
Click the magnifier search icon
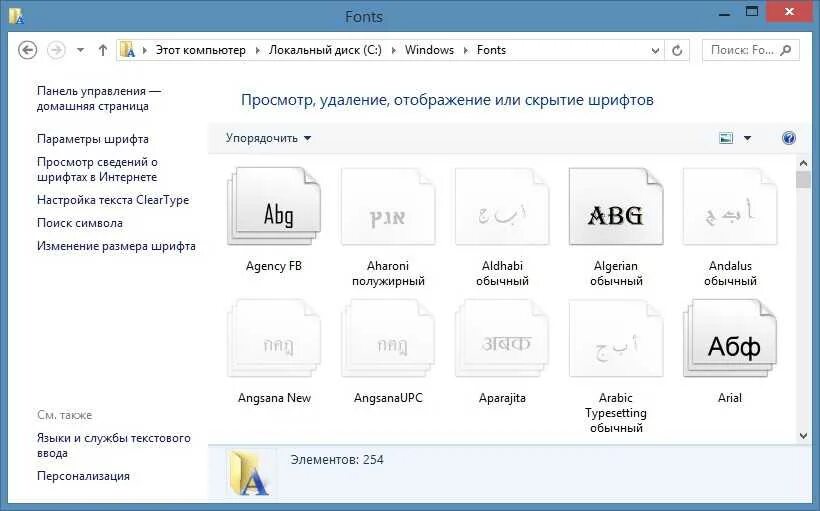coord(785,50)
